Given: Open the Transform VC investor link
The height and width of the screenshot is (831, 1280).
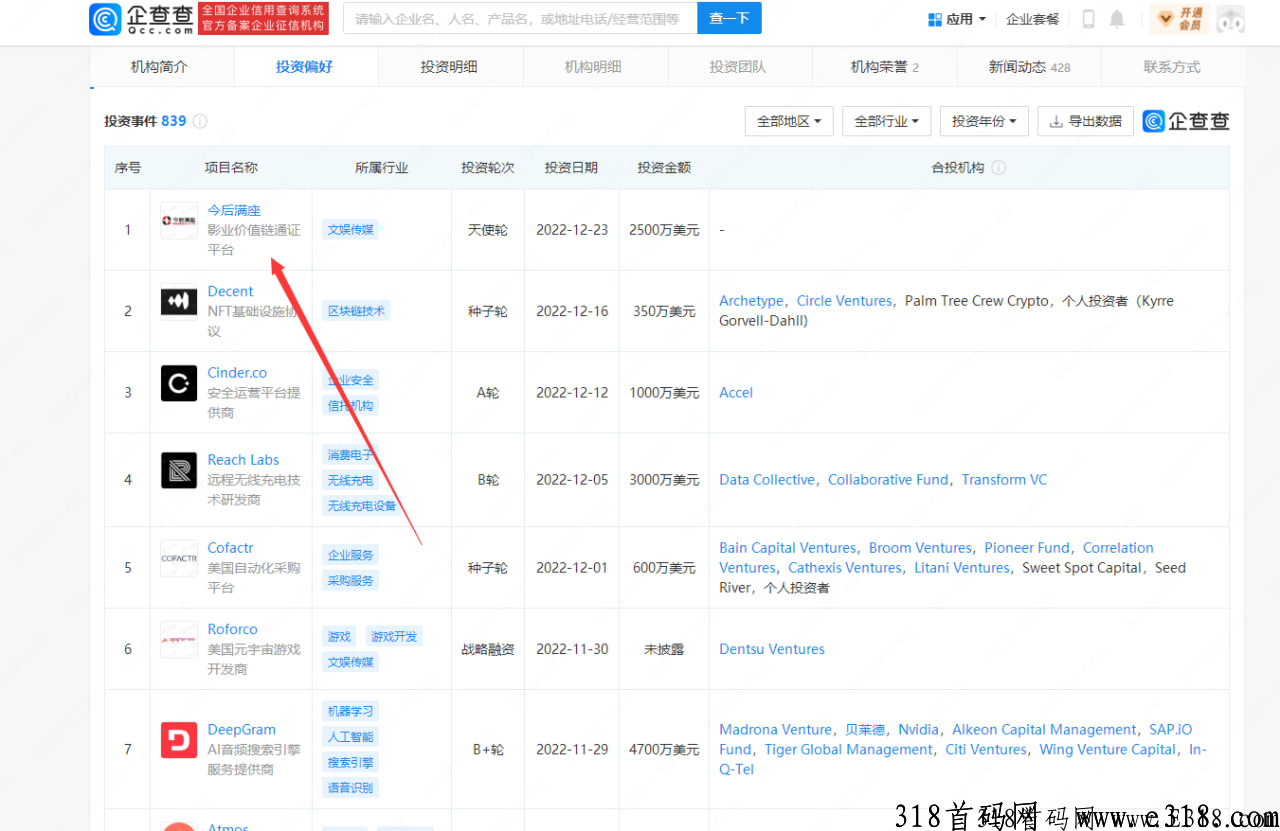Looking at the screenshot, I should pyautogui.click(x=1004, y=480).
